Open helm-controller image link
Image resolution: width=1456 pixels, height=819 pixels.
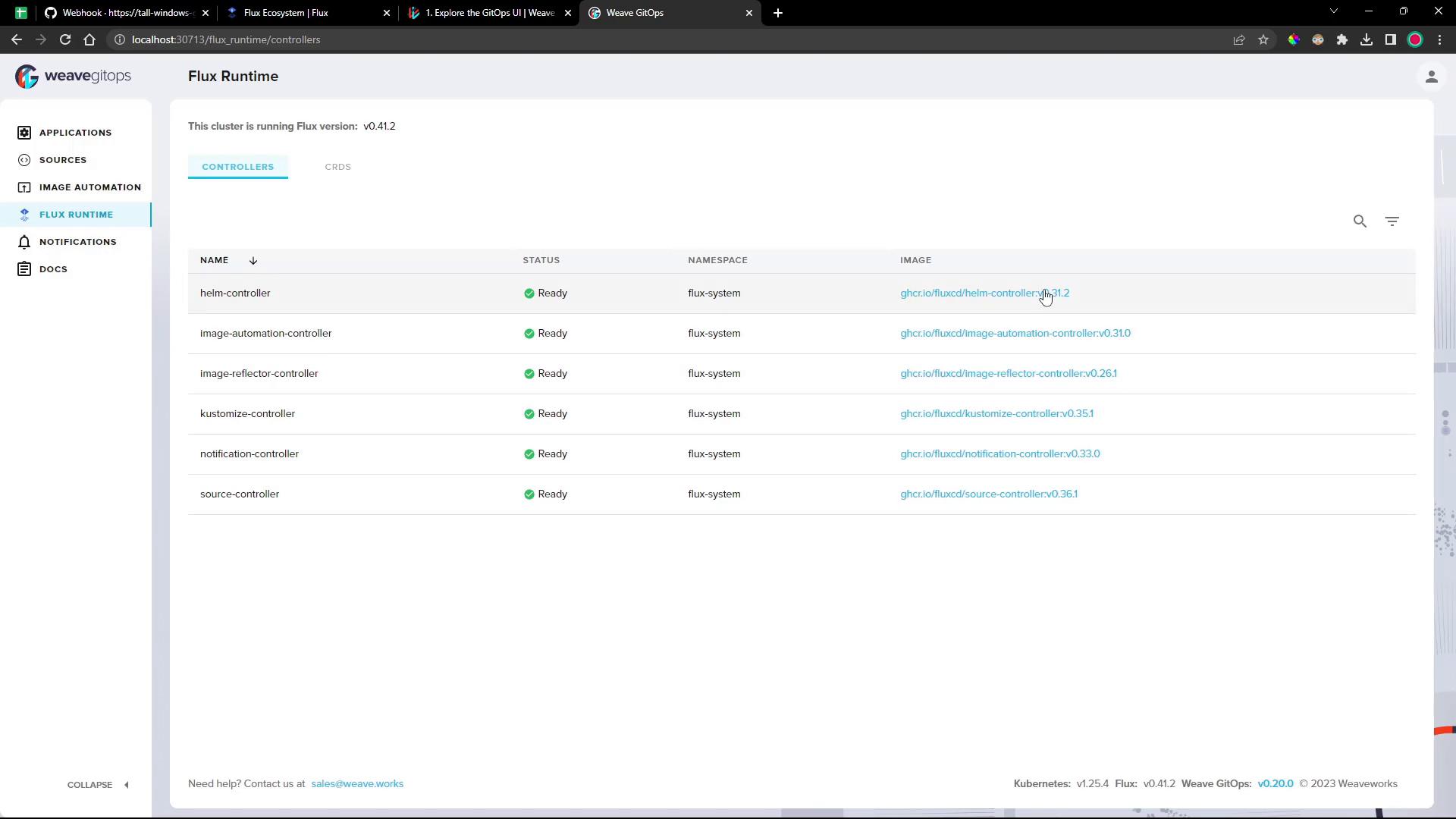pos(984,293)
